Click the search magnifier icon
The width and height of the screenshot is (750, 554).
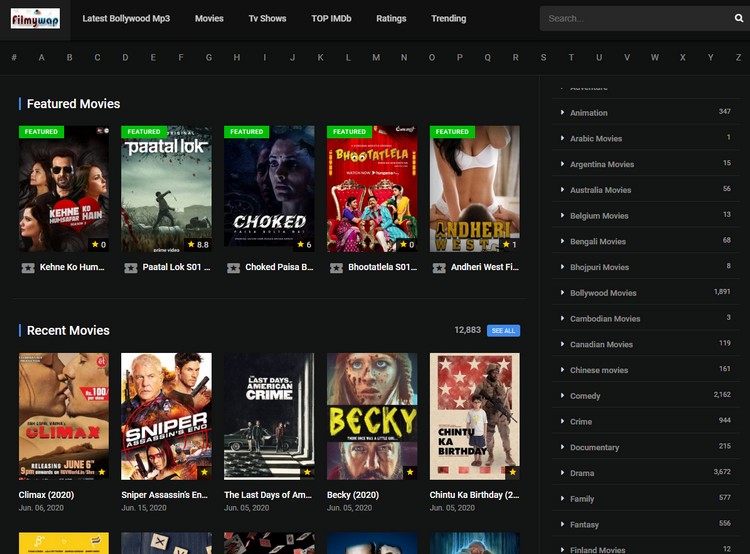tap(739, 18)
